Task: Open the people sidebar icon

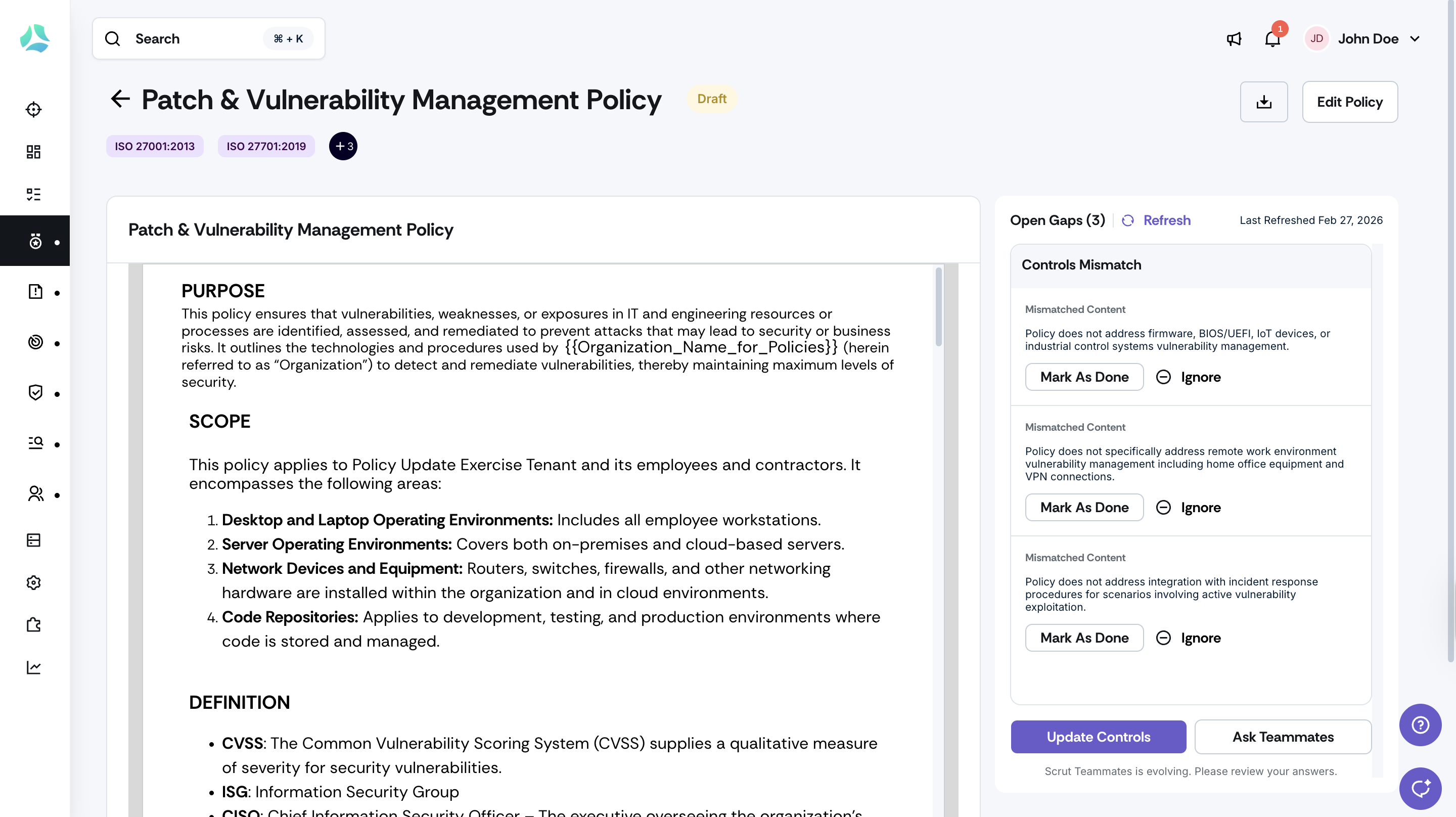Action: (x=35, y=493)
